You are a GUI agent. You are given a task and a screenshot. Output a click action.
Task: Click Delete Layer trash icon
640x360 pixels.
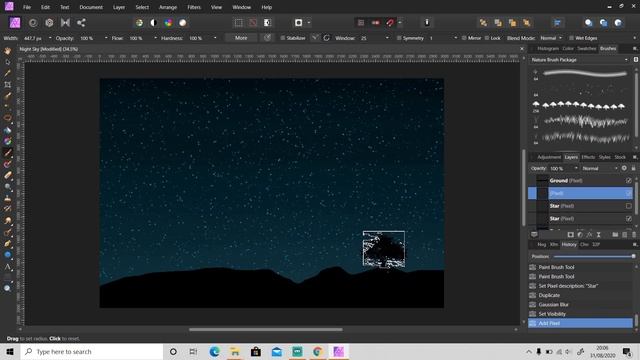[634, 235]
